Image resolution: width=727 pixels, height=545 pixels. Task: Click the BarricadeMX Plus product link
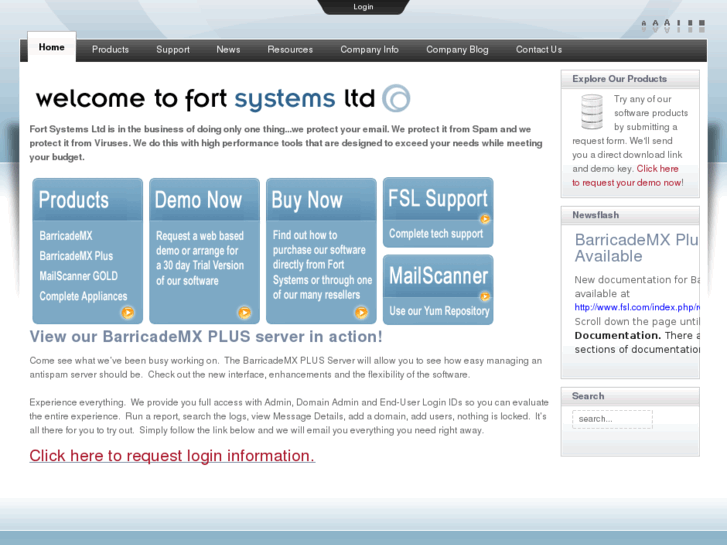(76, 256)
